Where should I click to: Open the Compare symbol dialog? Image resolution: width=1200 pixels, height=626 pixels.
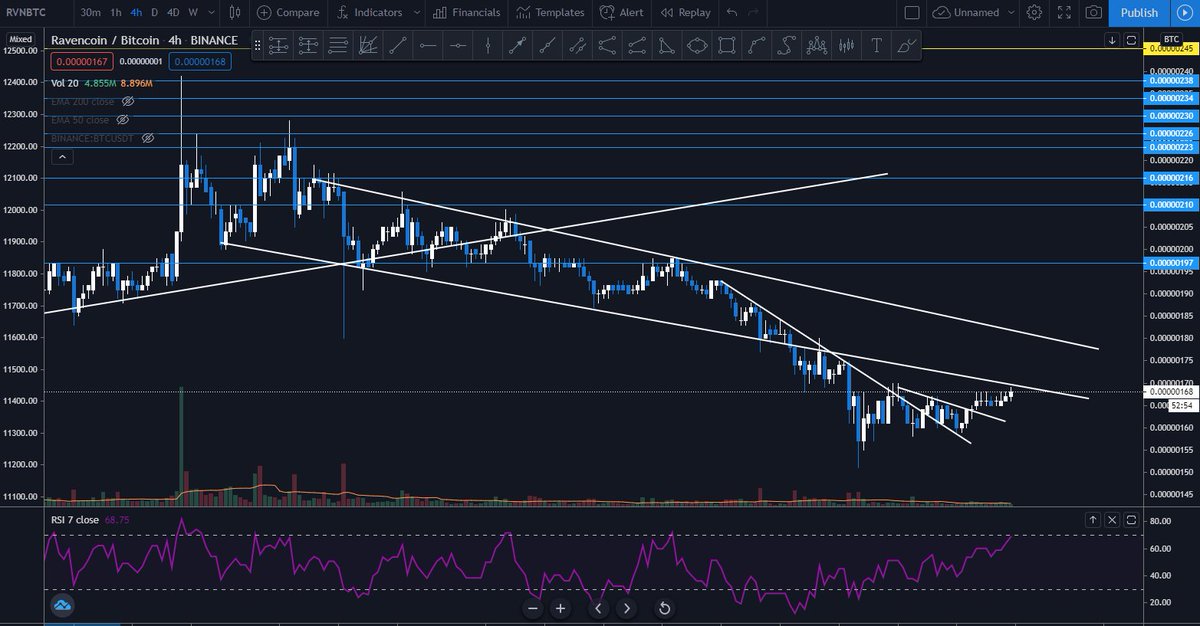(288, 13)
